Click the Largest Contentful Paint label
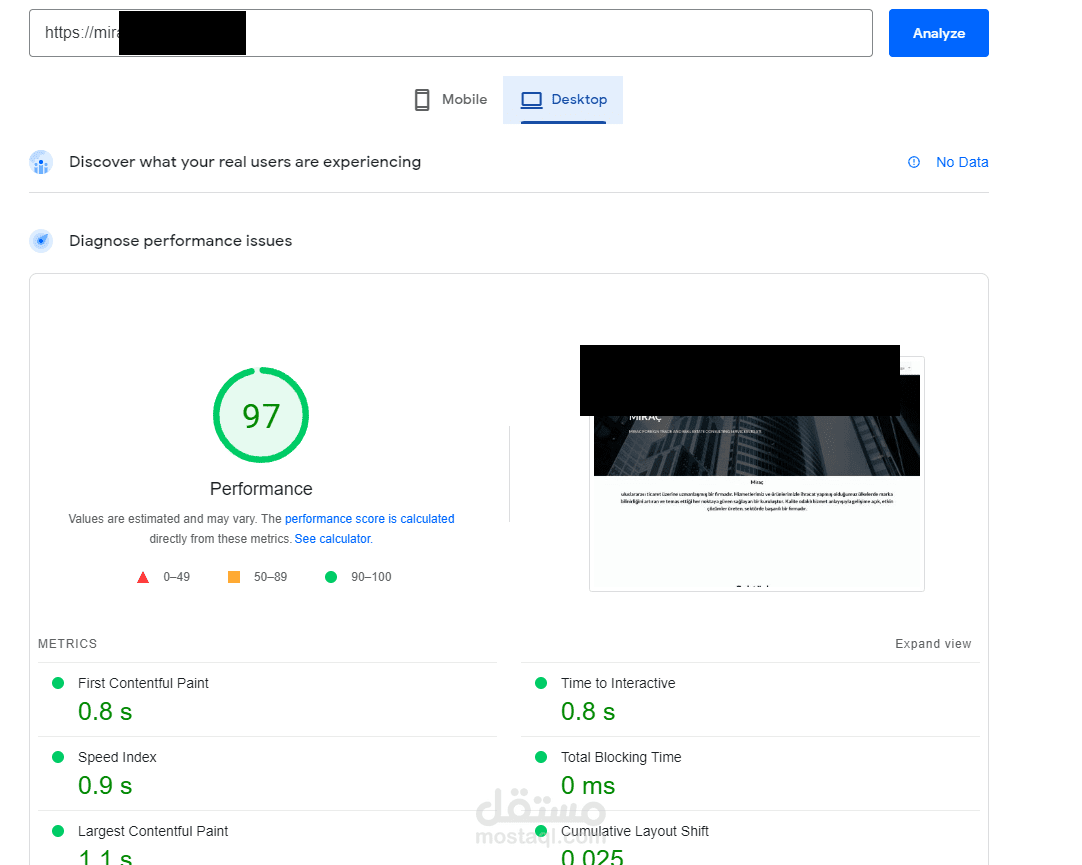Viewport: 1082px width, 865px height. coord(153,831)
